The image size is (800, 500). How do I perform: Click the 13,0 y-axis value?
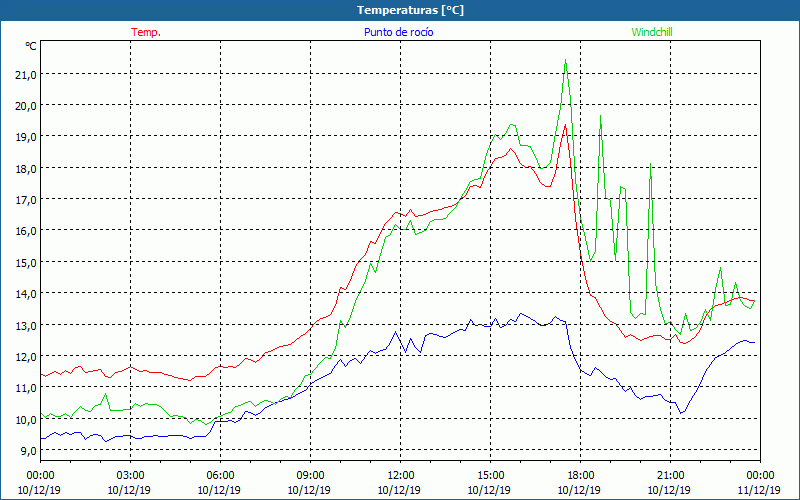click(26, 326)
